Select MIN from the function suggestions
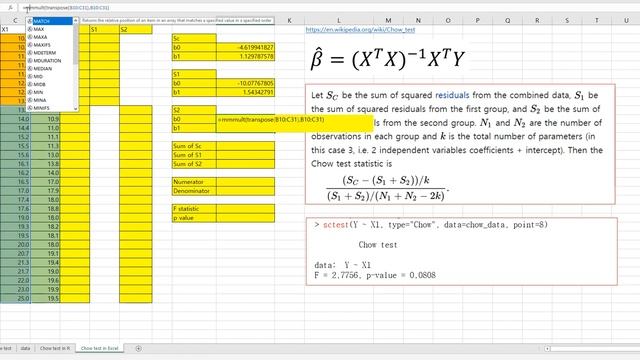Screen dimensions: 640x360 [x=38, y=92]
